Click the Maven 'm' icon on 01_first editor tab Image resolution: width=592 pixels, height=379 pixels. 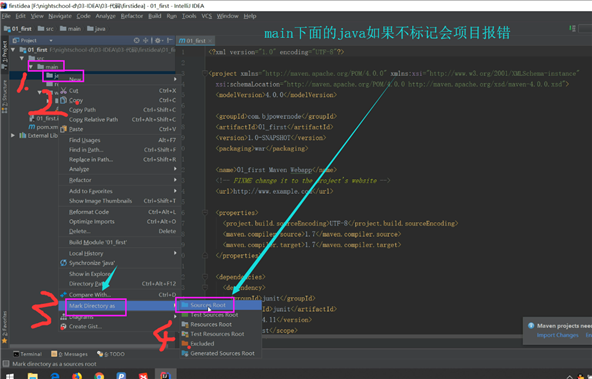pos(182,40)
